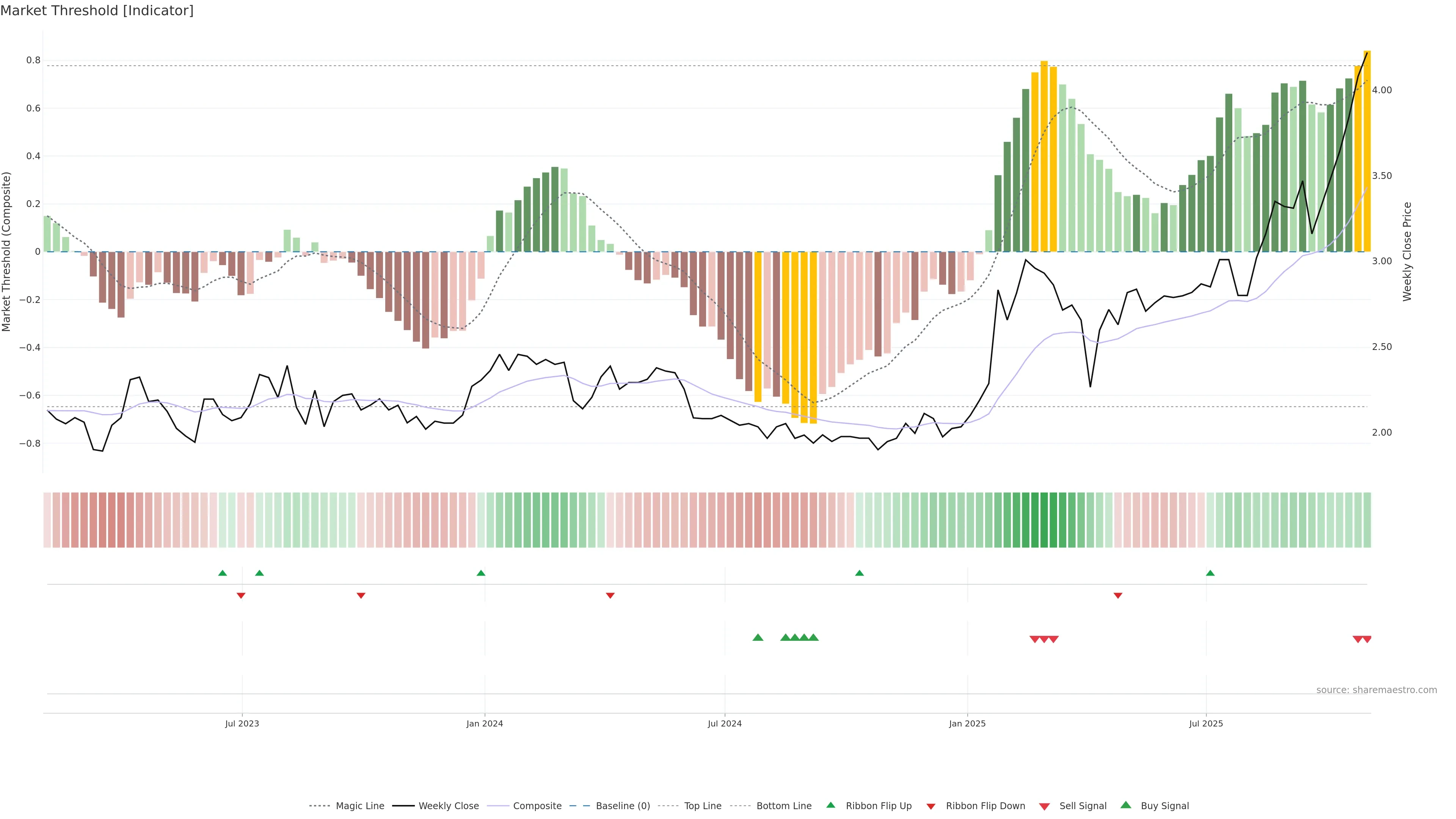Click the Jul 2024 axis label
The height and width of the screenshot is (819, 1456).
(725, 723)
